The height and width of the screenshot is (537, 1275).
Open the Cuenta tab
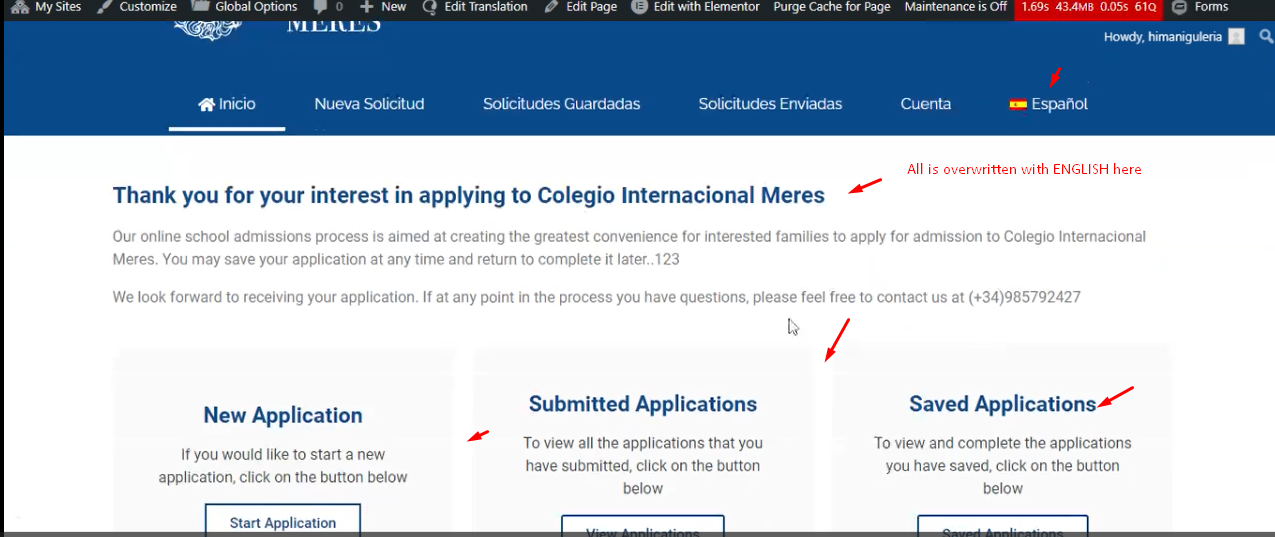[x=925, y=104]
